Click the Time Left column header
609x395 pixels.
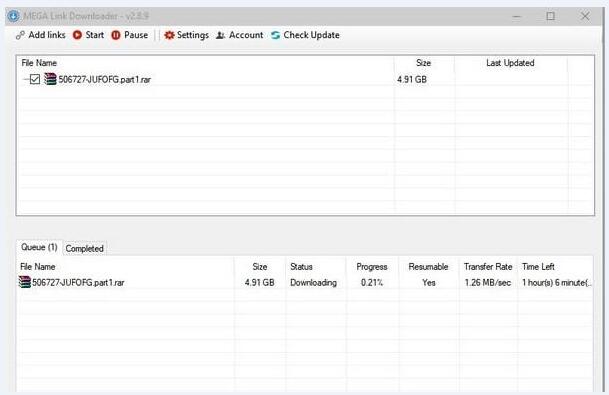tap(538, 267)
